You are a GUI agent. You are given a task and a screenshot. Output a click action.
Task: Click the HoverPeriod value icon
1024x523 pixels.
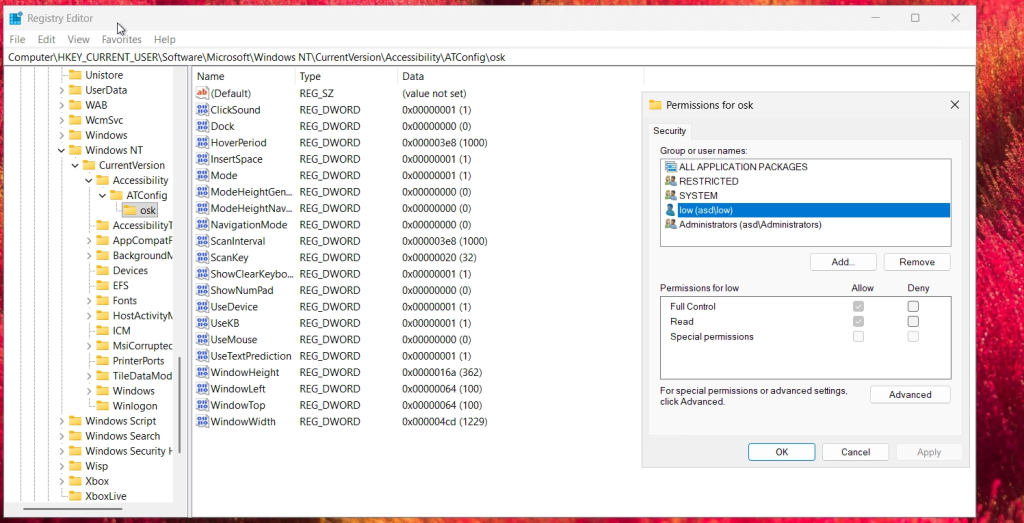(202, 143)
